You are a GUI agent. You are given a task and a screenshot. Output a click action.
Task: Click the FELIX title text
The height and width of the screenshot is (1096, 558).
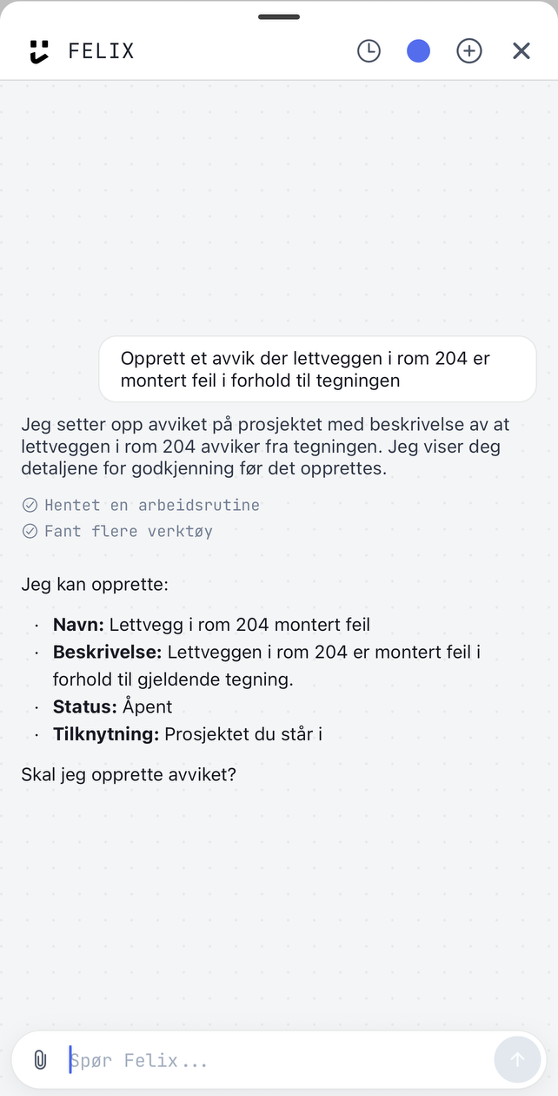[x=101, y=51]
